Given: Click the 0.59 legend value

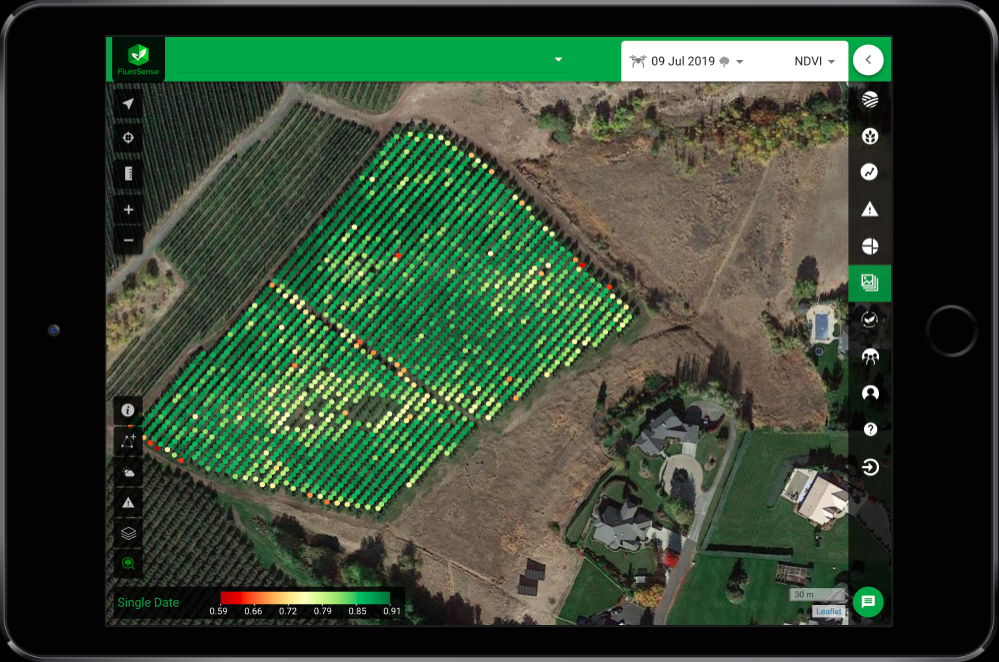Looking at the screenshot, I should [219, 611].
